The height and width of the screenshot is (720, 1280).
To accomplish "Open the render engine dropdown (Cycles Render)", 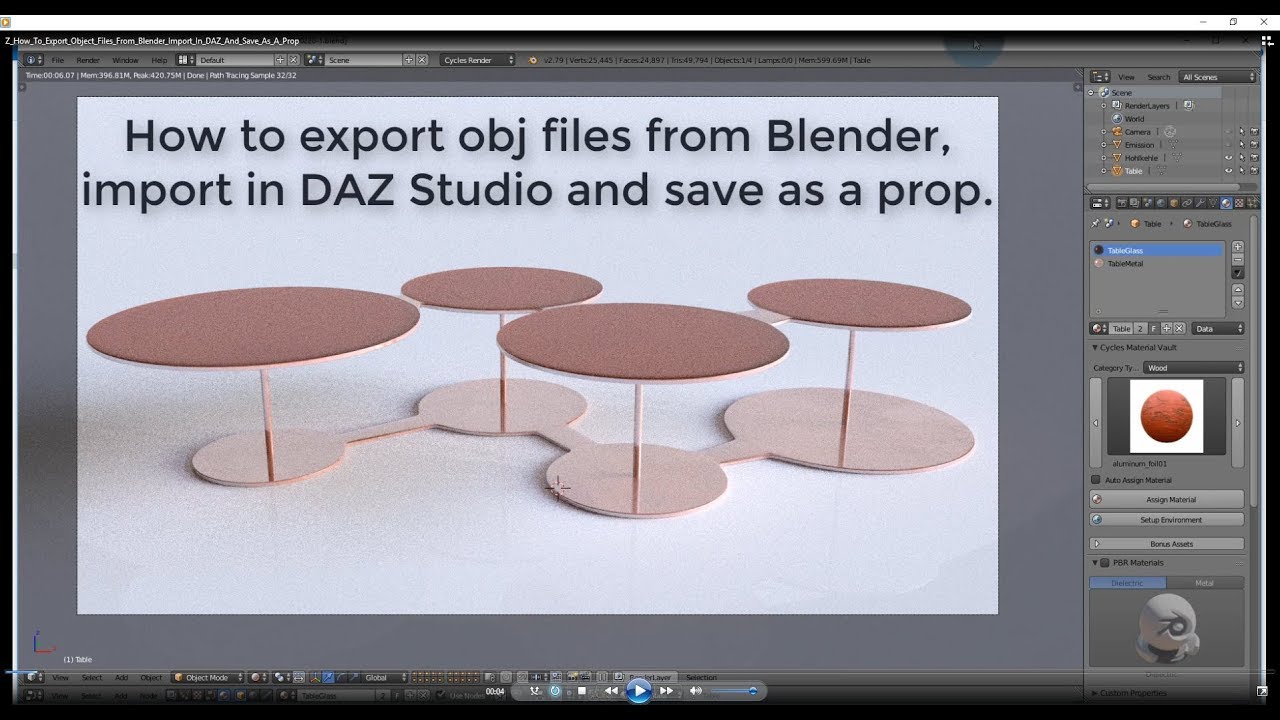I will (x=478, y=60).
